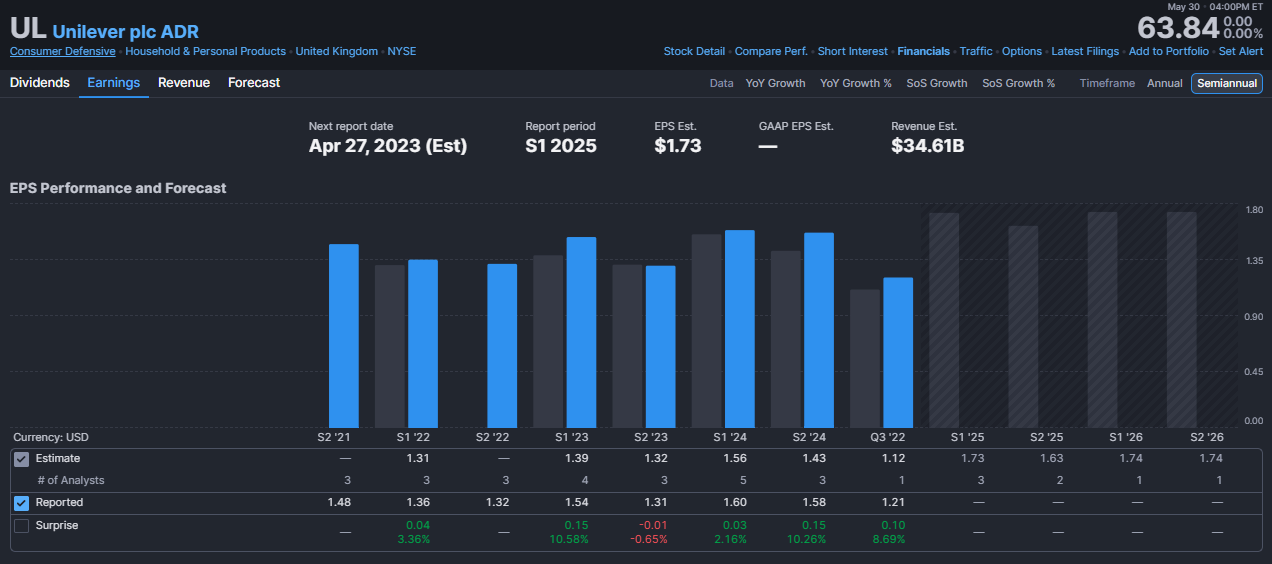Click Add to Portfolio link

[x=1169, y=51]
